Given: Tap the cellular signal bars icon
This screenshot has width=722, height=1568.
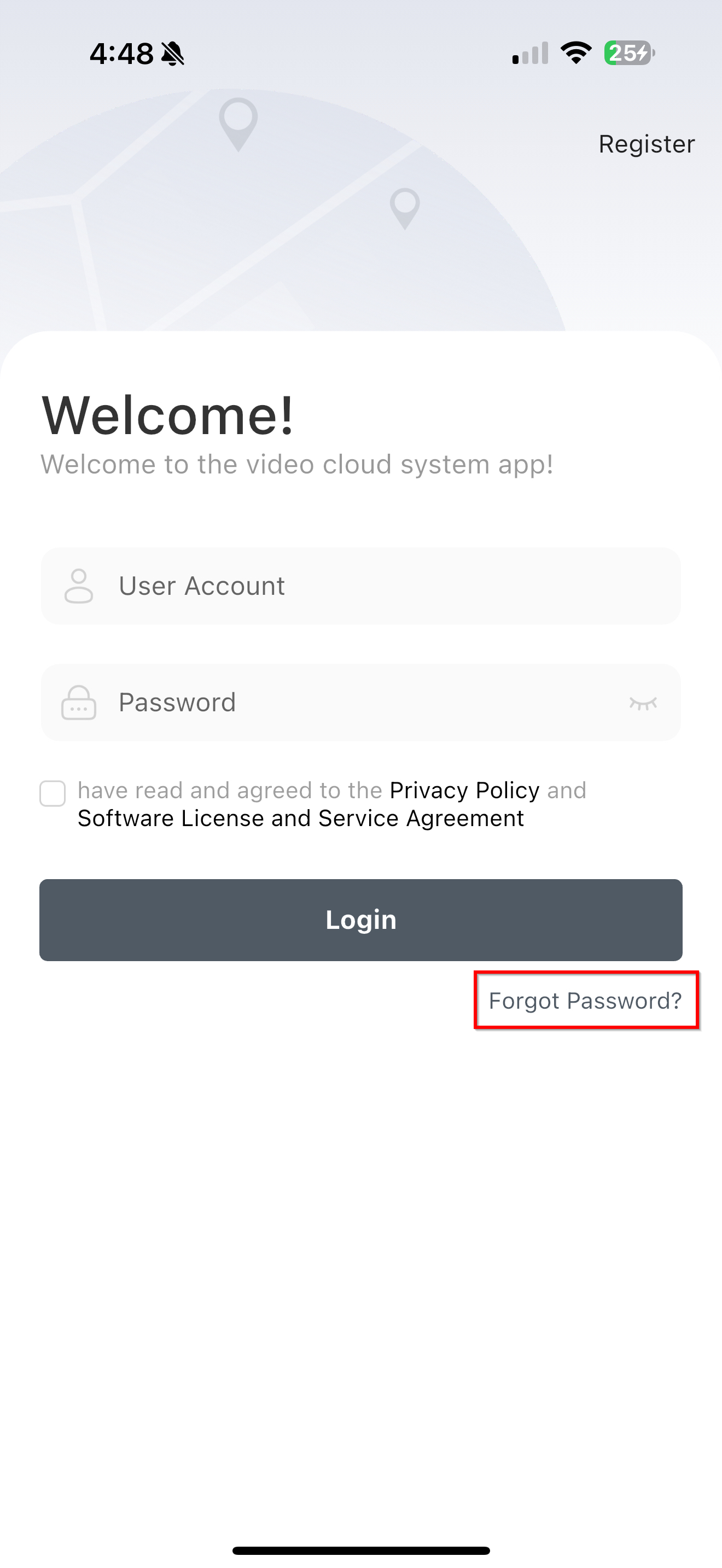Looking at the screenshot, I should click(x=530, y=53).
